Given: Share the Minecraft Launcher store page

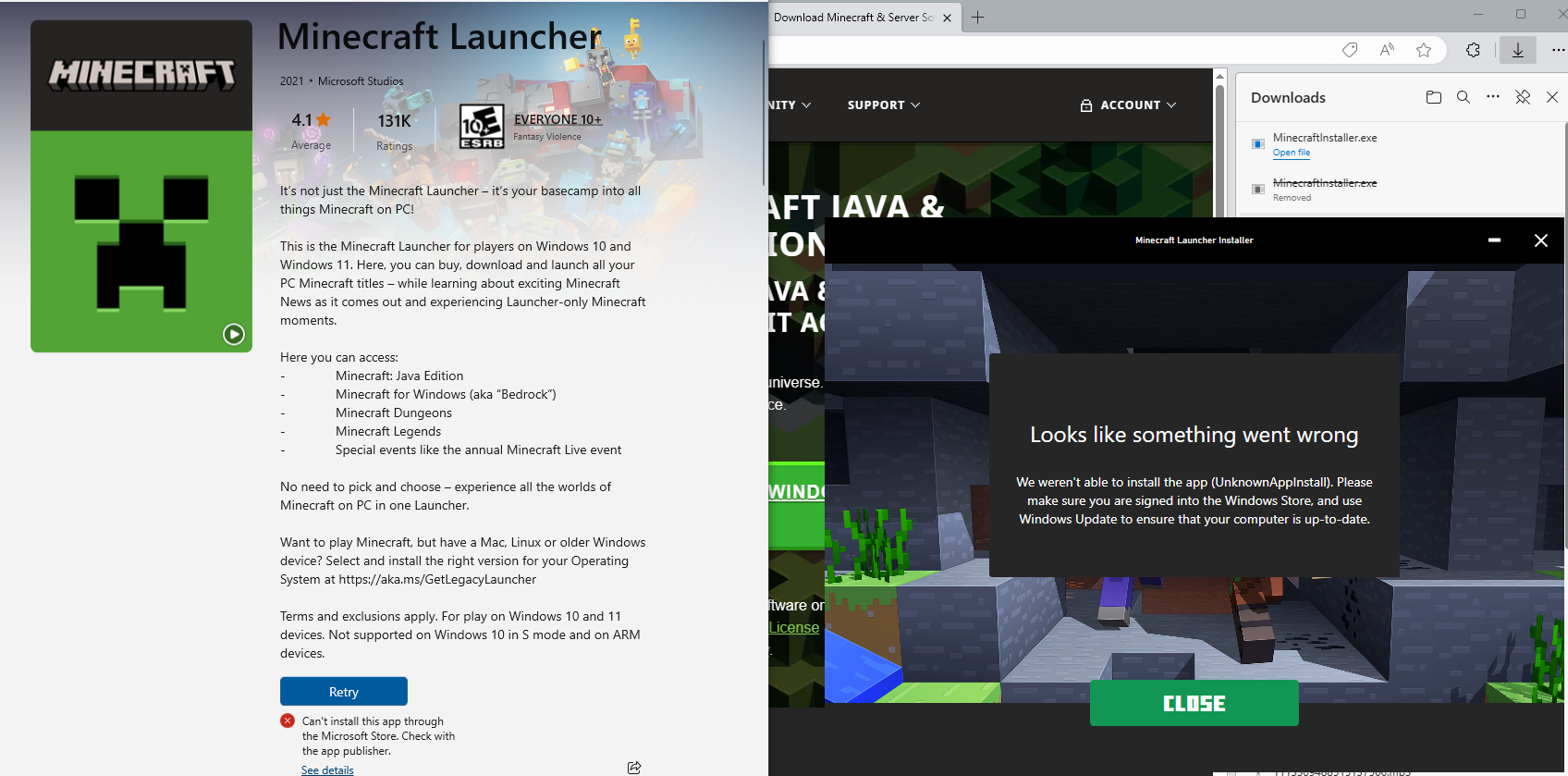Looking at the screenshot, I should tap(634, 768).
